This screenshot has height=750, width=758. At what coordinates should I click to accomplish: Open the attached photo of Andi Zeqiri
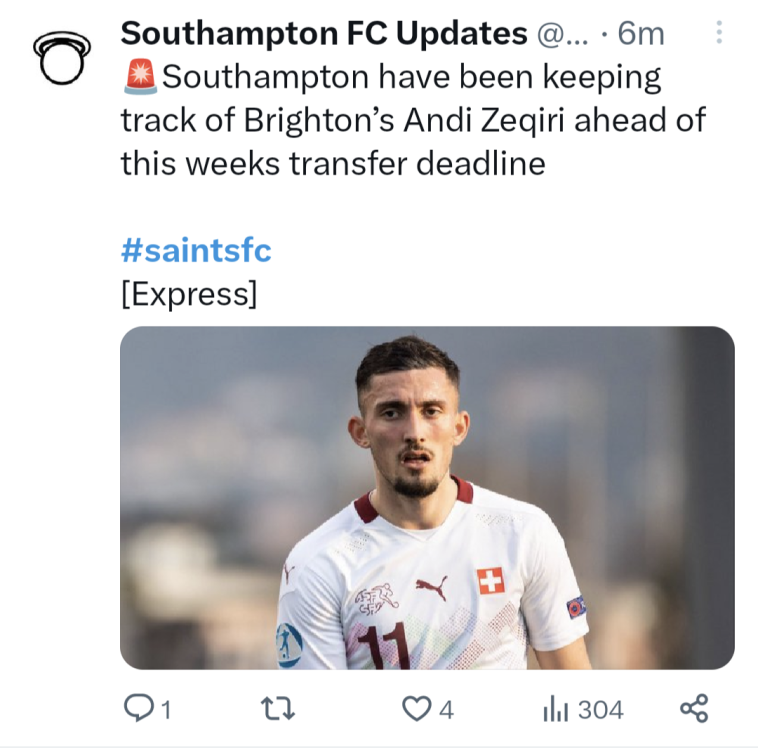pos(427,497)
